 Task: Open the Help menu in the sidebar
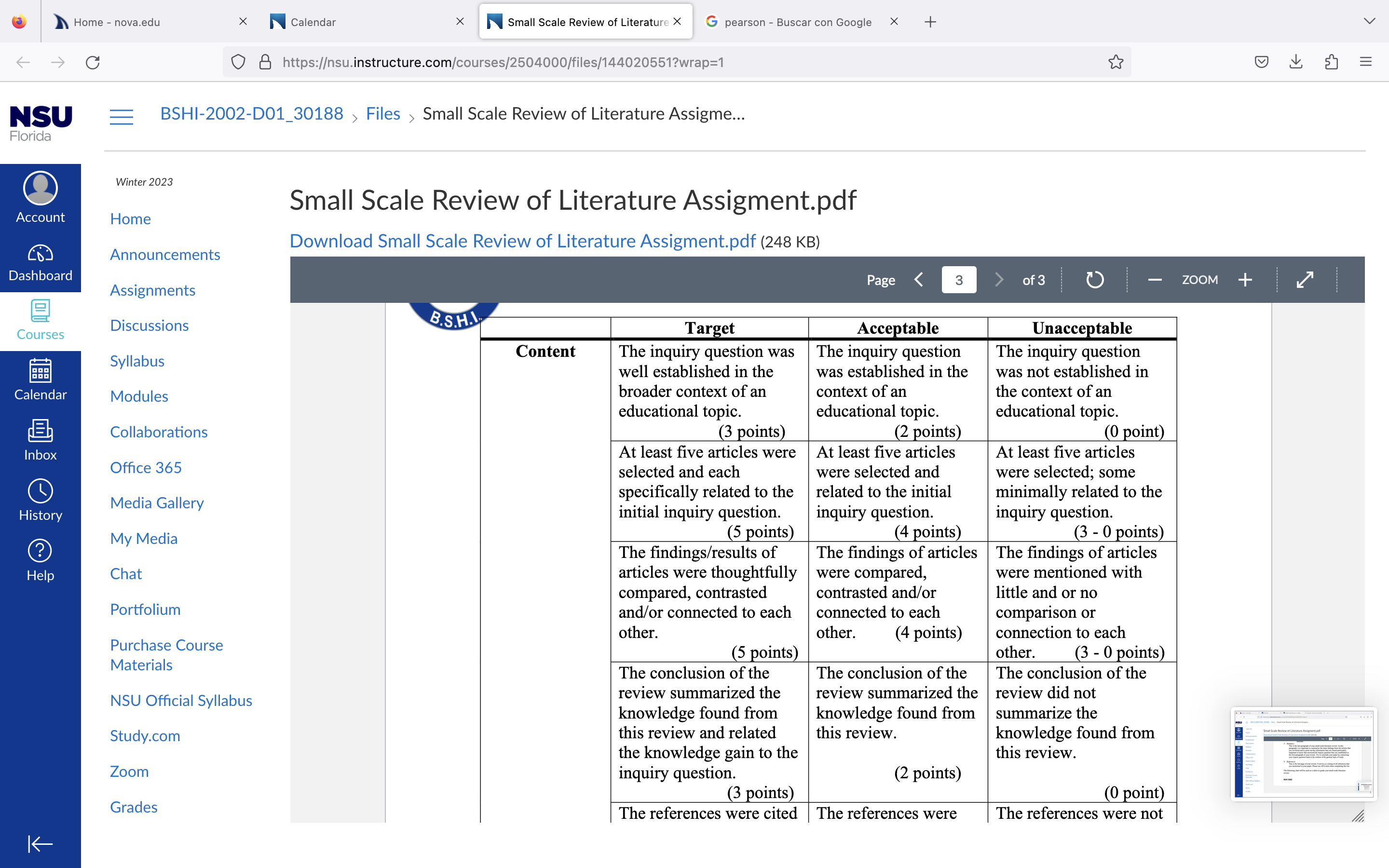coord(40,560)
